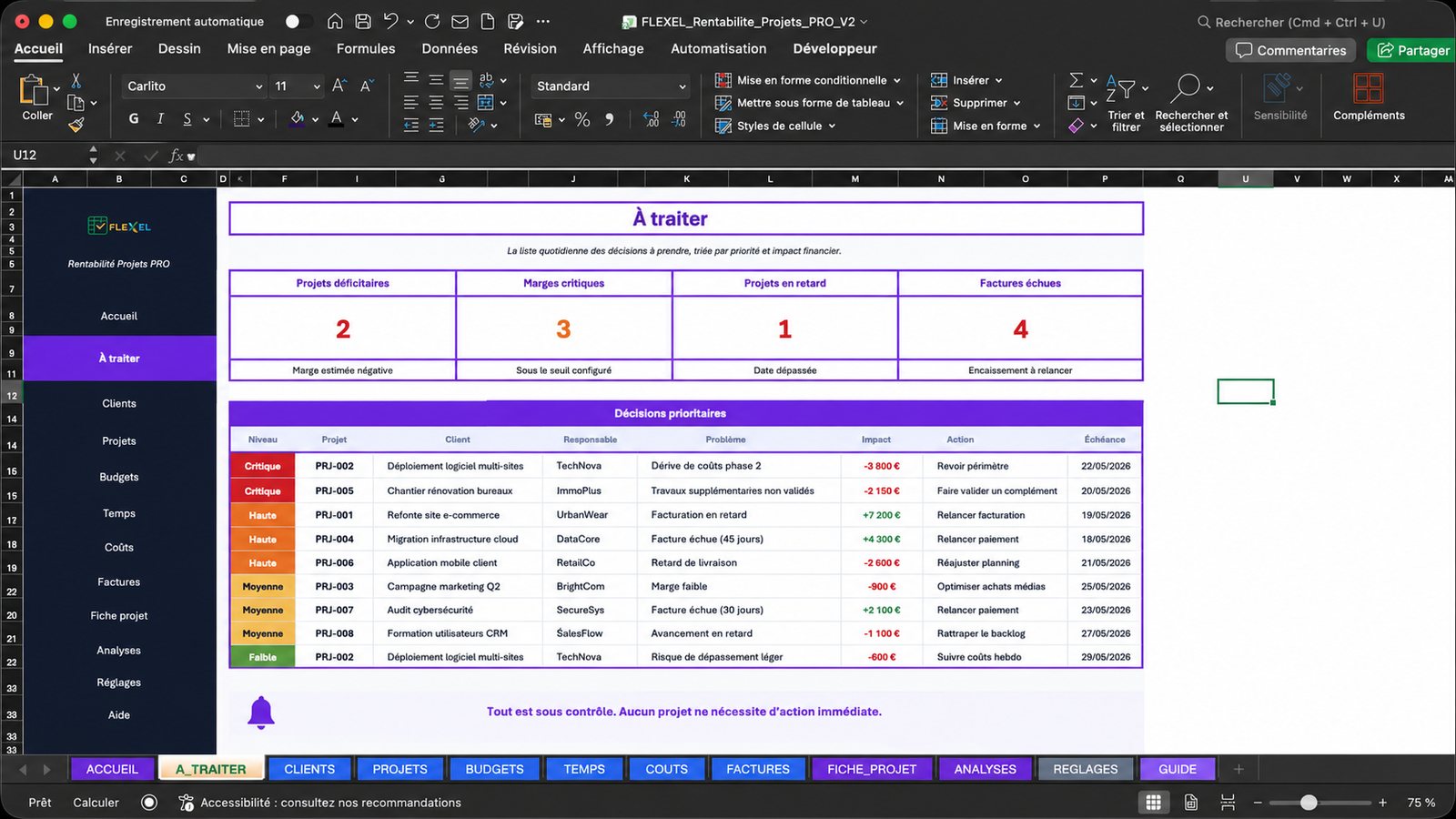Viewport: 1456px width, 819px height.
Task: Click the purple bell notification icon
Action: coord(261,713)
